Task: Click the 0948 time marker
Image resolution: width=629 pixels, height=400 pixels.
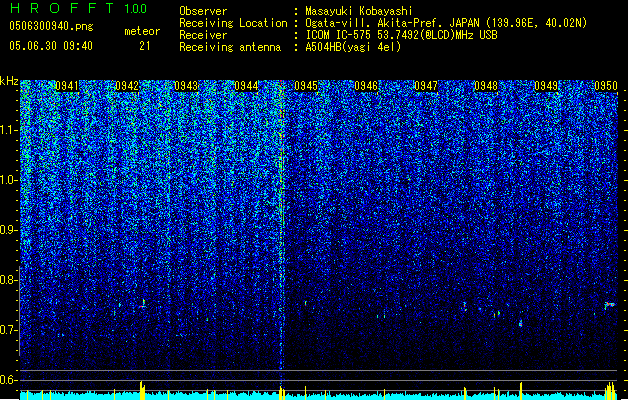Action: [x=486, y=86]
